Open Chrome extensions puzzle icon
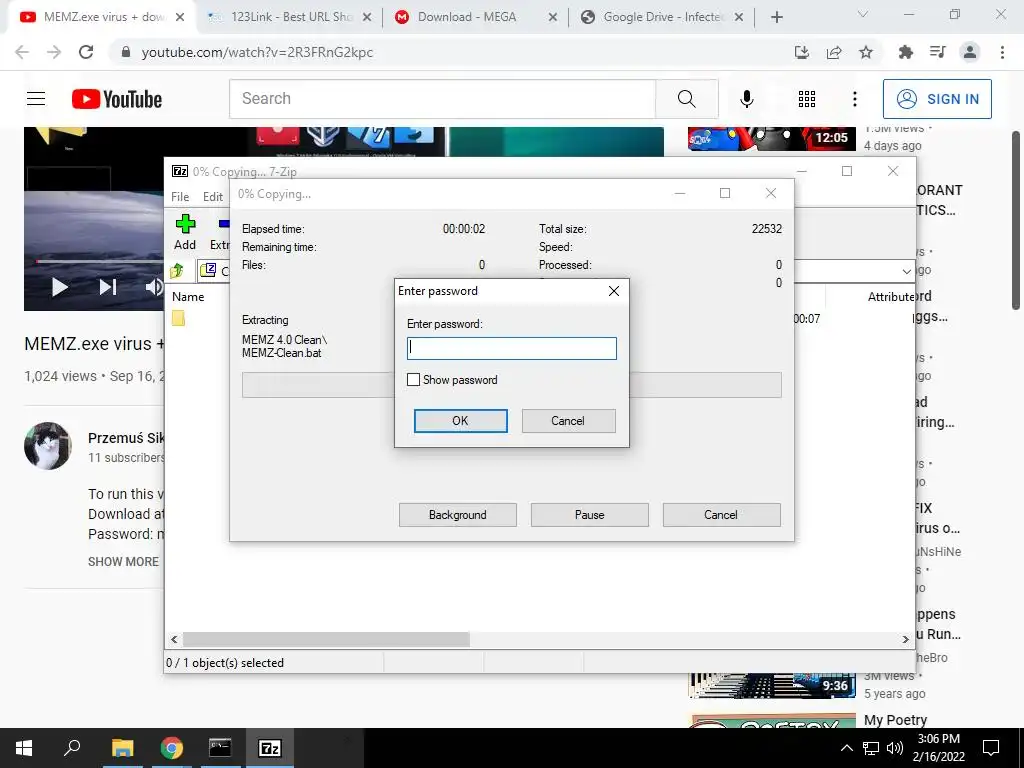This screenshot has width=1024, height=768. [905, 52]
